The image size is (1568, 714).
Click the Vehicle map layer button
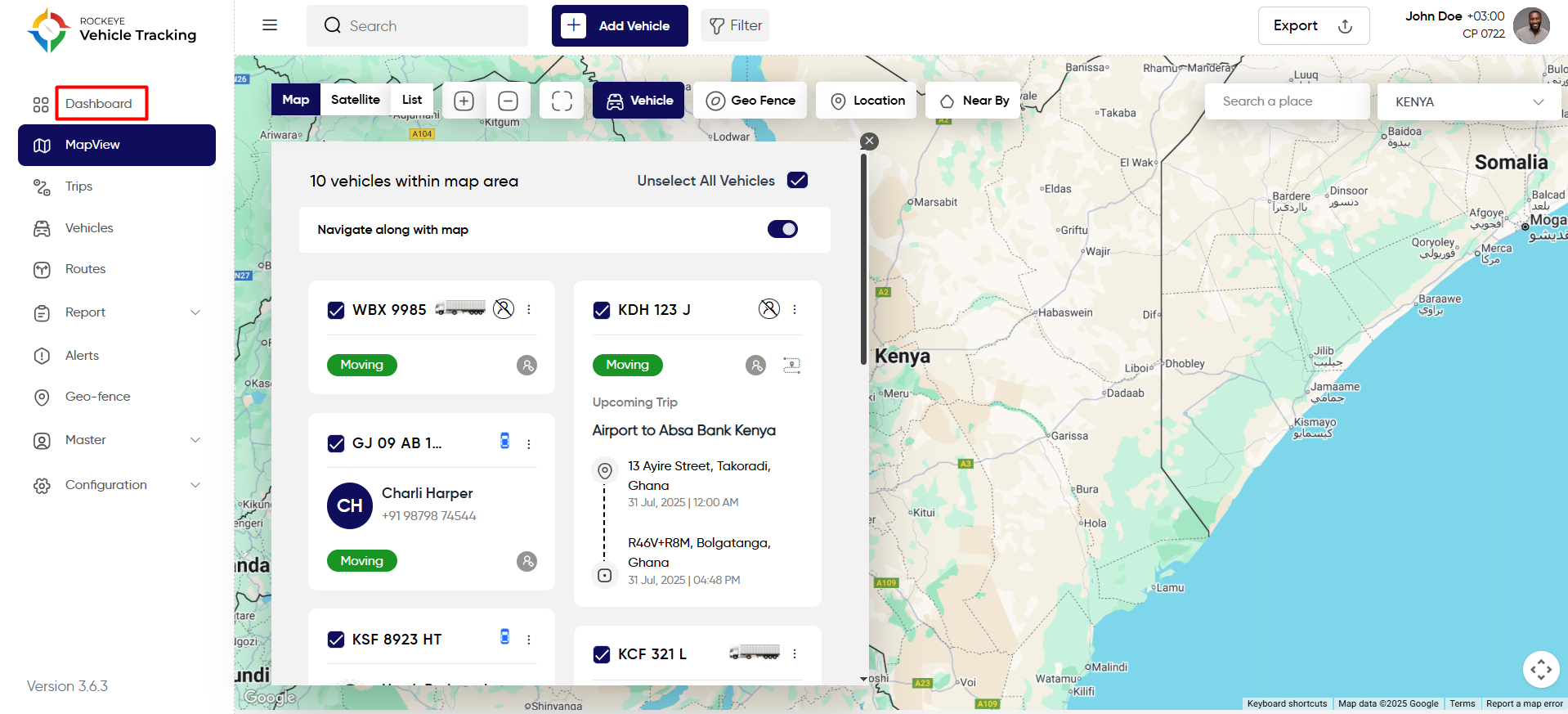pos(638,101)
